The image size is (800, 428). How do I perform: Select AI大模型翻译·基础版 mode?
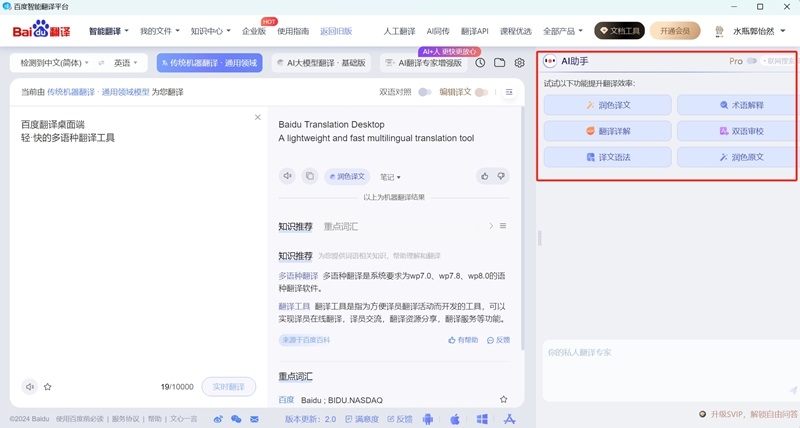point(321,63)
